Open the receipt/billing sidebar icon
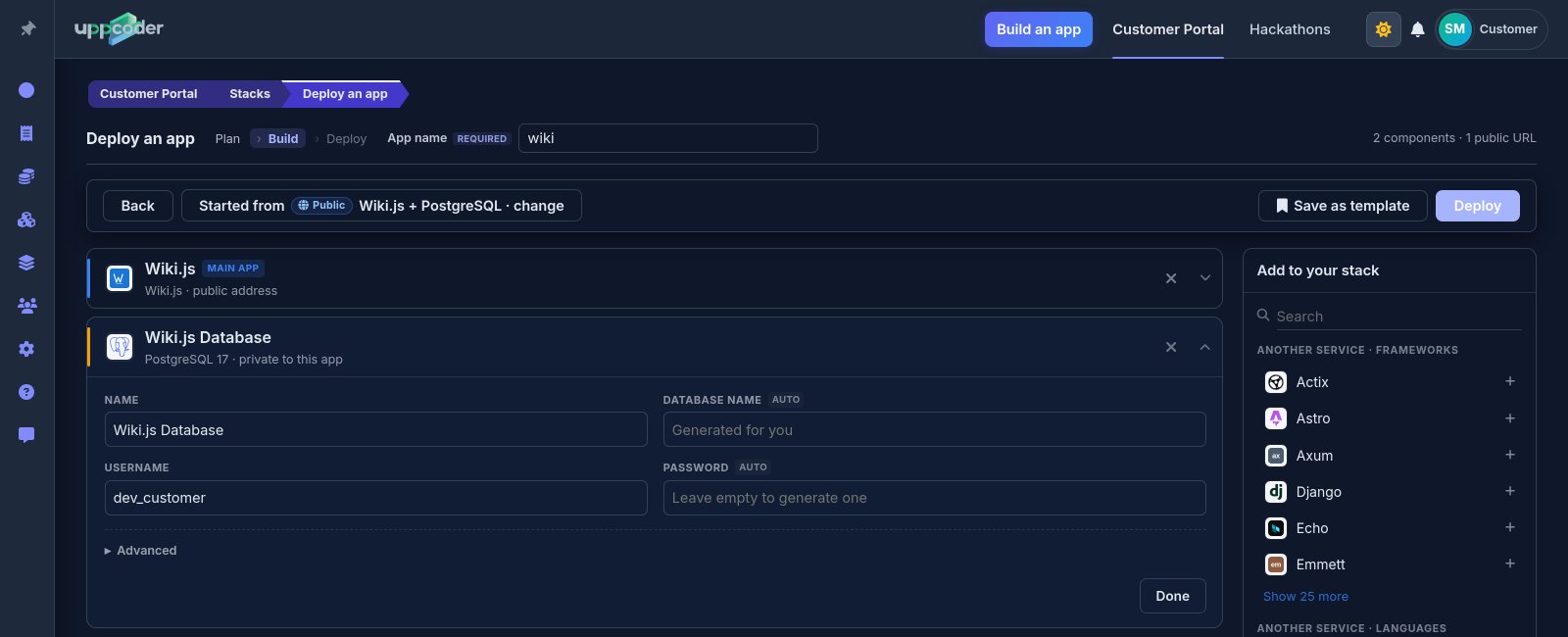The image size is (1568, 637). (x=26, y=133)
